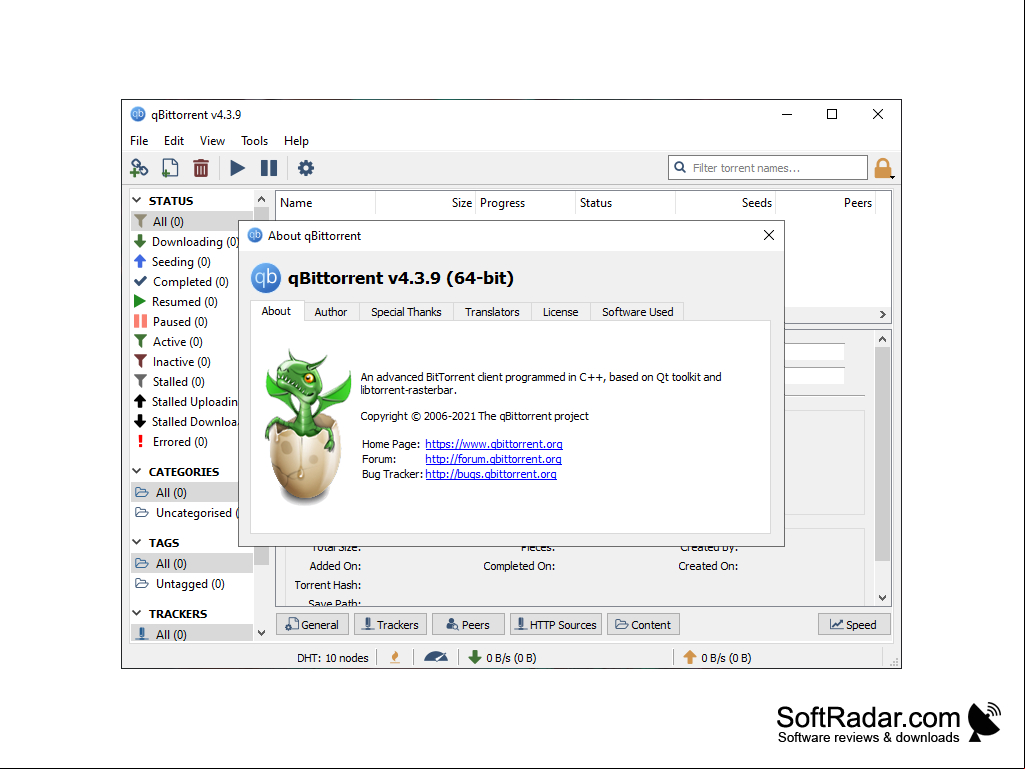Viewport: 1025px width, 769px height.
Task: Click the DHT: 10 nodes status text
Action: point(332,658)
